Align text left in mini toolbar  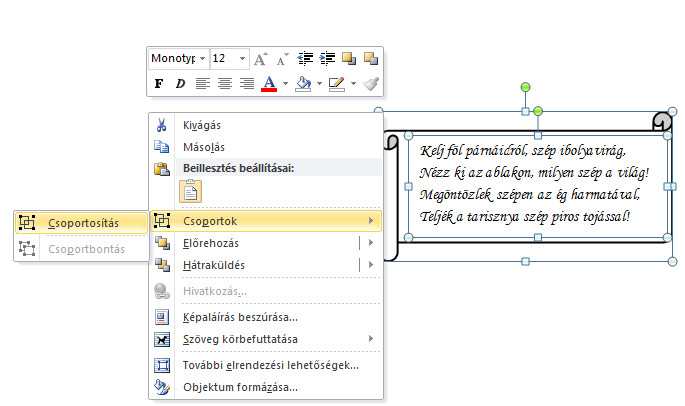203,83
